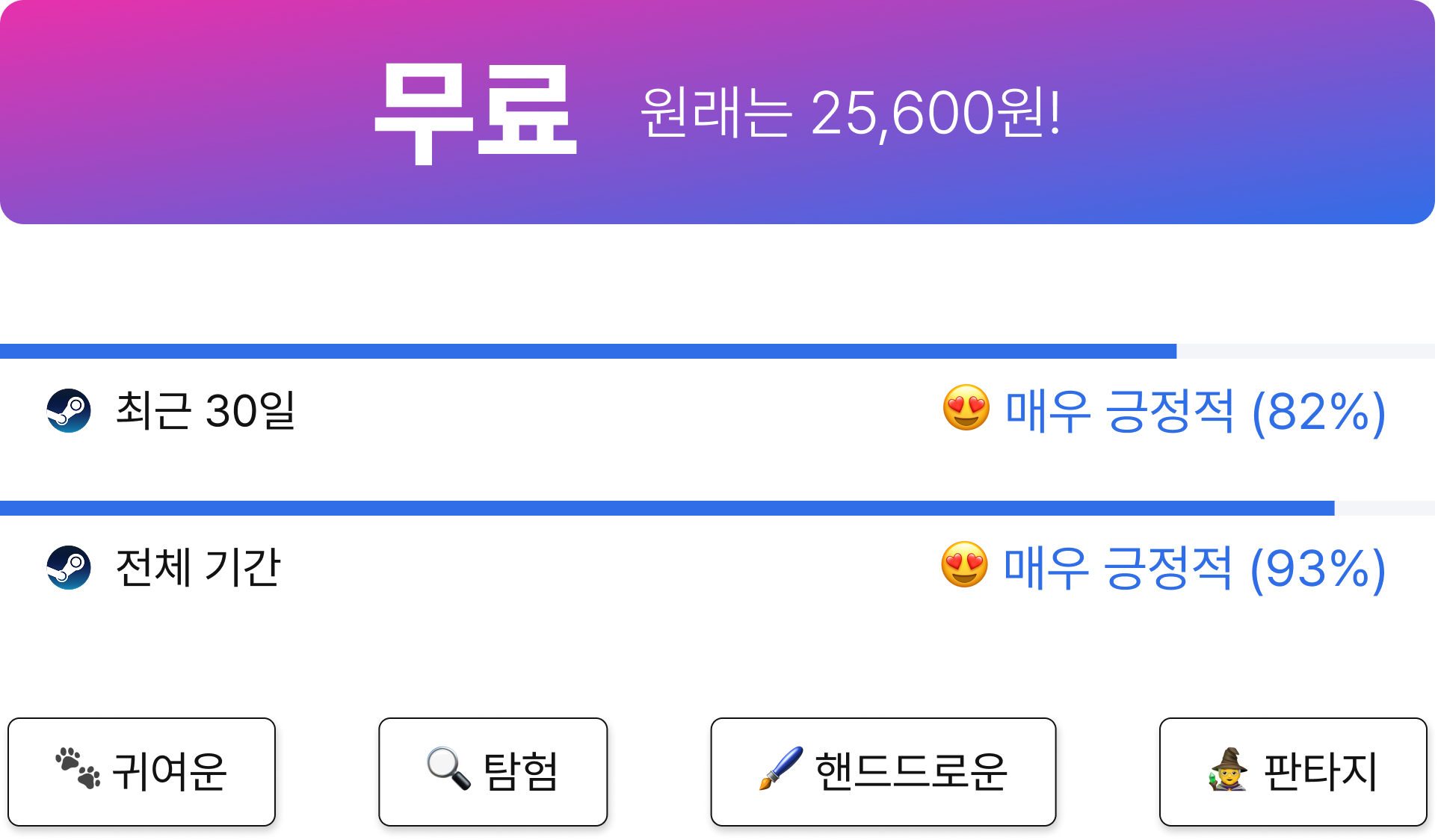Click the Steam icon beside 최근 30일

69,410
